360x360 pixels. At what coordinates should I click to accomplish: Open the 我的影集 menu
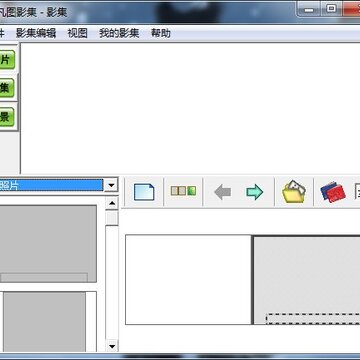click(x=119, y=33)
